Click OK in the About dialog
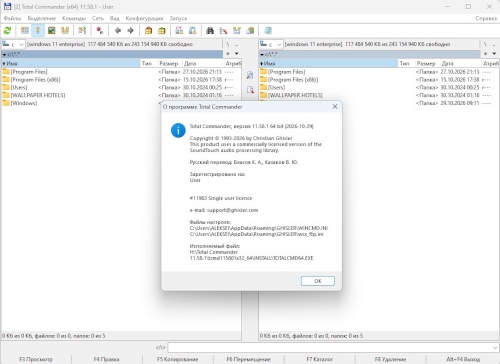The width and height of the screenshot is (500, 364). pyautogui.click(x=318, y=281)
